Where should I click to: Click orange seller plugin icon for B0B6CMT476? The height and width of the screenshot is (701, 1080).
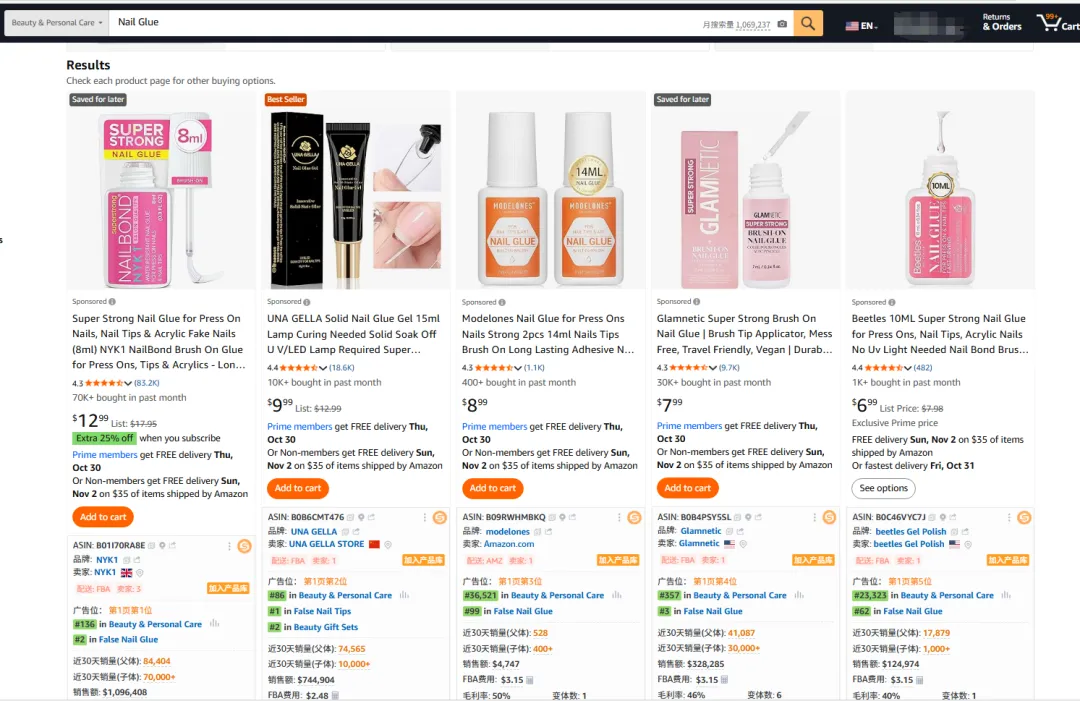[439, 517]
